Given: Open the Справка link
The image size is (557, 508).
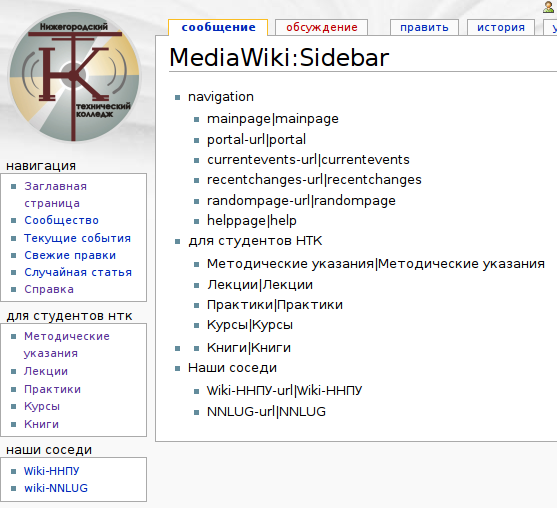Looking at the screenshot, I should click(x=49, y=289).
